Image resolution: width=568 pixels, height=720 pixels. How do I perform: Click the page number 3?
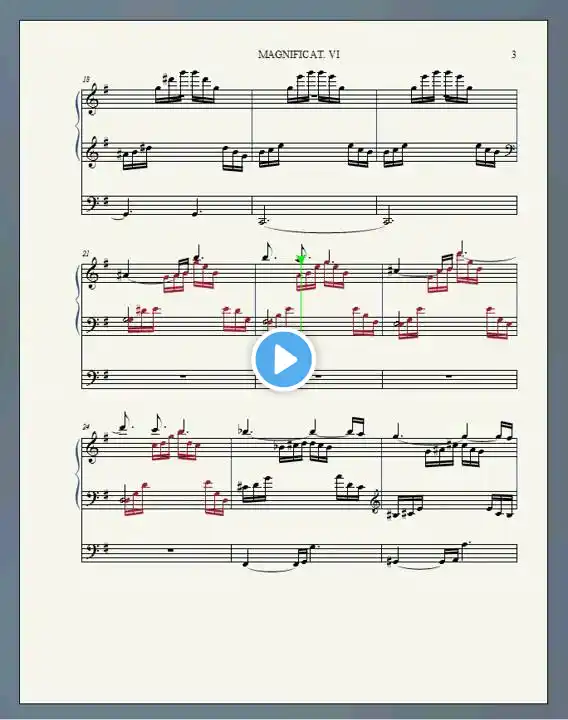click(x=513, y=54)
